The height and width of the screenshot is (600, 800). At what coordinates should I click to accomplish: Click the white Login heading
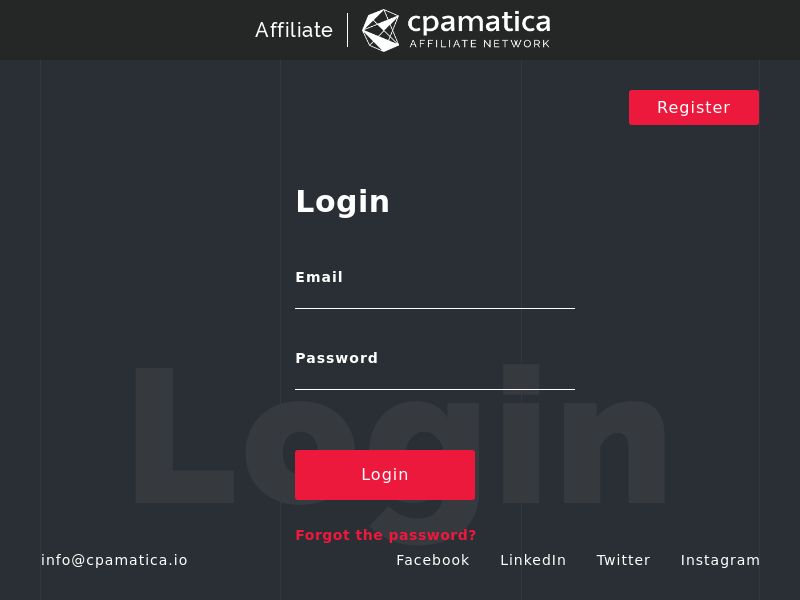343,201
